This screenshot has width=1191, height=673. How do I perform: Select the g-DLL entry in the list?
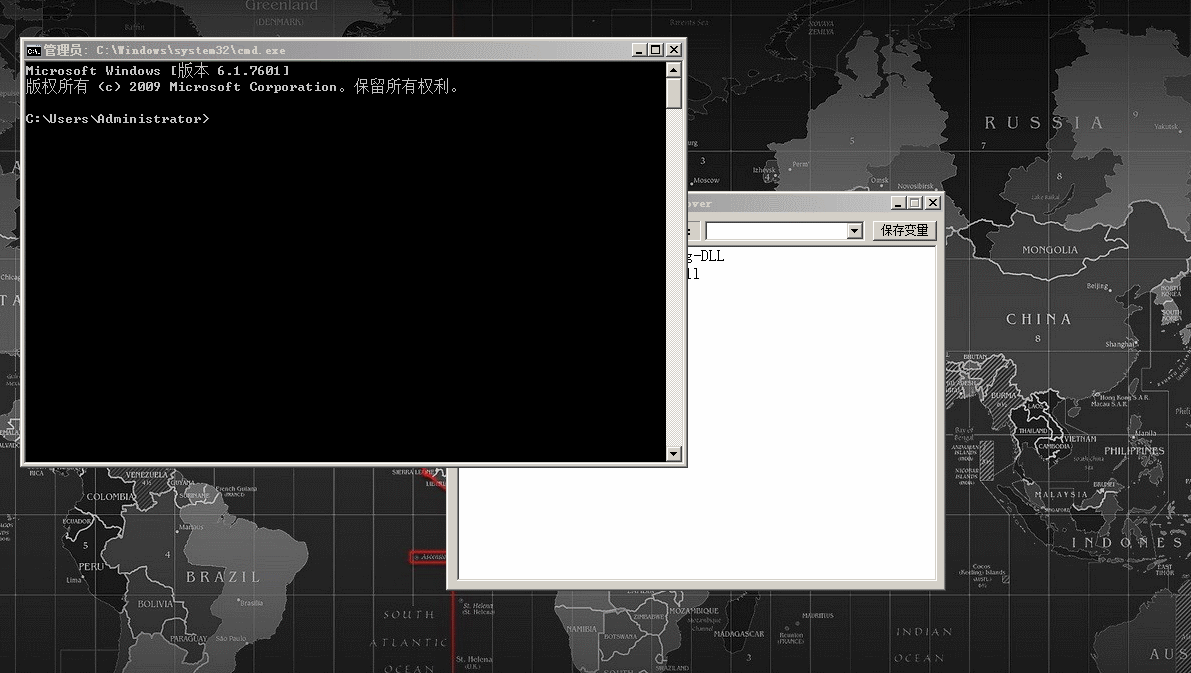pyautogui.click(x=705, y=256)
